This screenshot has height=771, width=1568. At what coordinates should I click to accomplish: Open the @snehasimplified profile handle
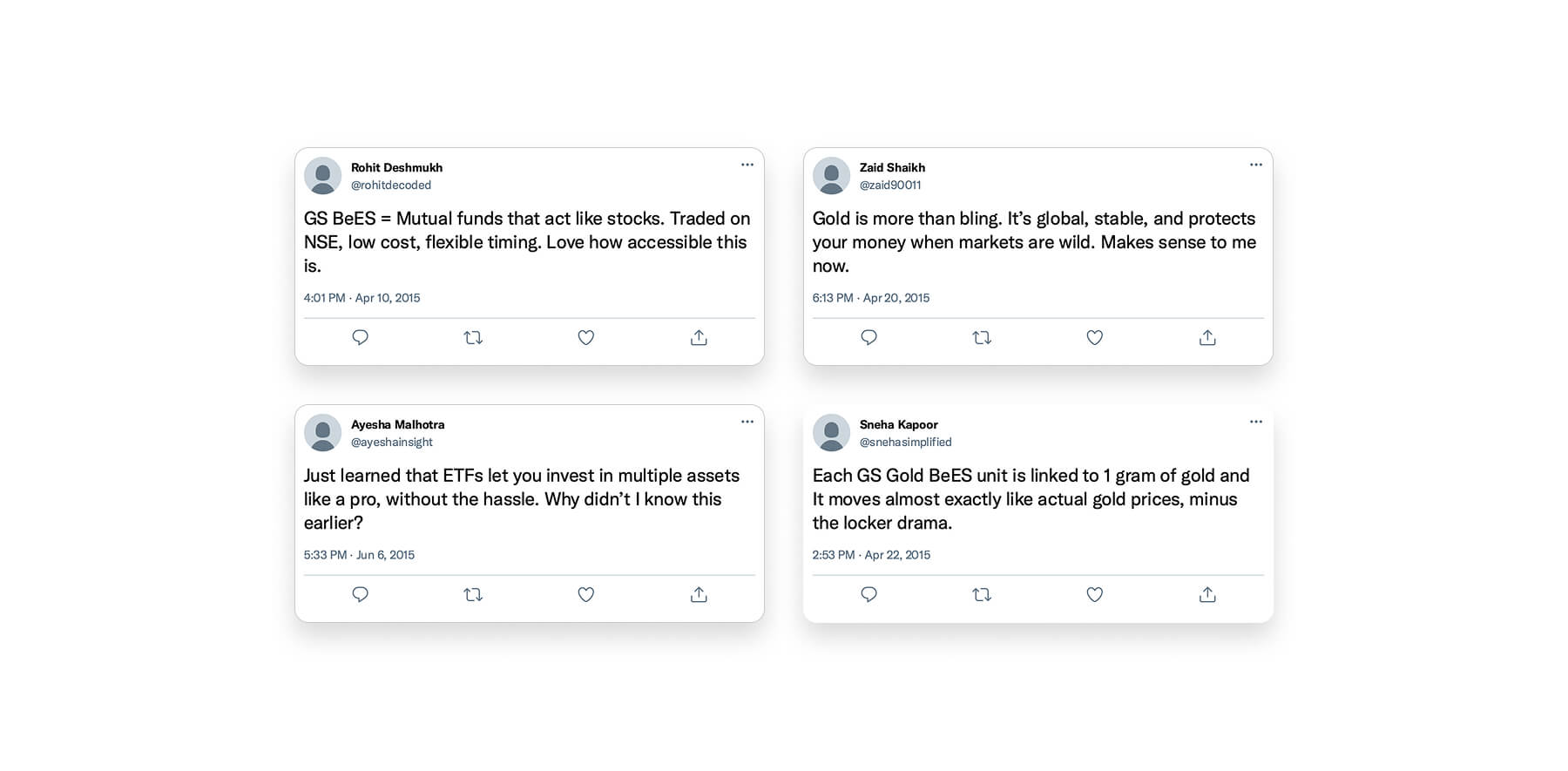tap(905, 442)
